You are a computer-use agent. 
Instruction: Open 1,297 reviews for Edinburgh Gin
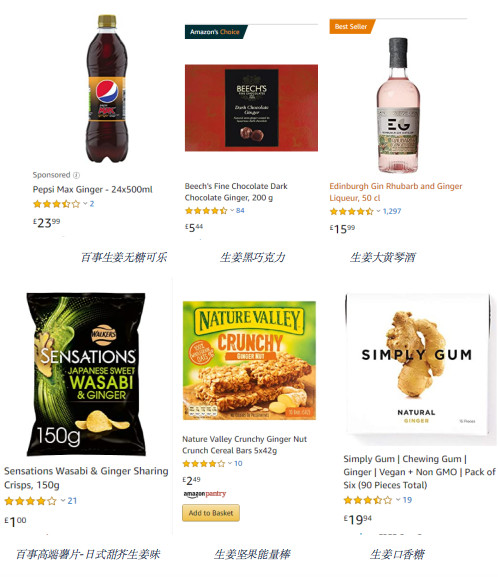pos(392,211)
